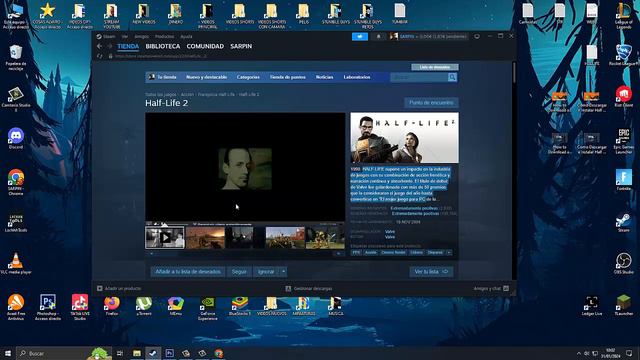Click the Acción tag

point(371,253)
